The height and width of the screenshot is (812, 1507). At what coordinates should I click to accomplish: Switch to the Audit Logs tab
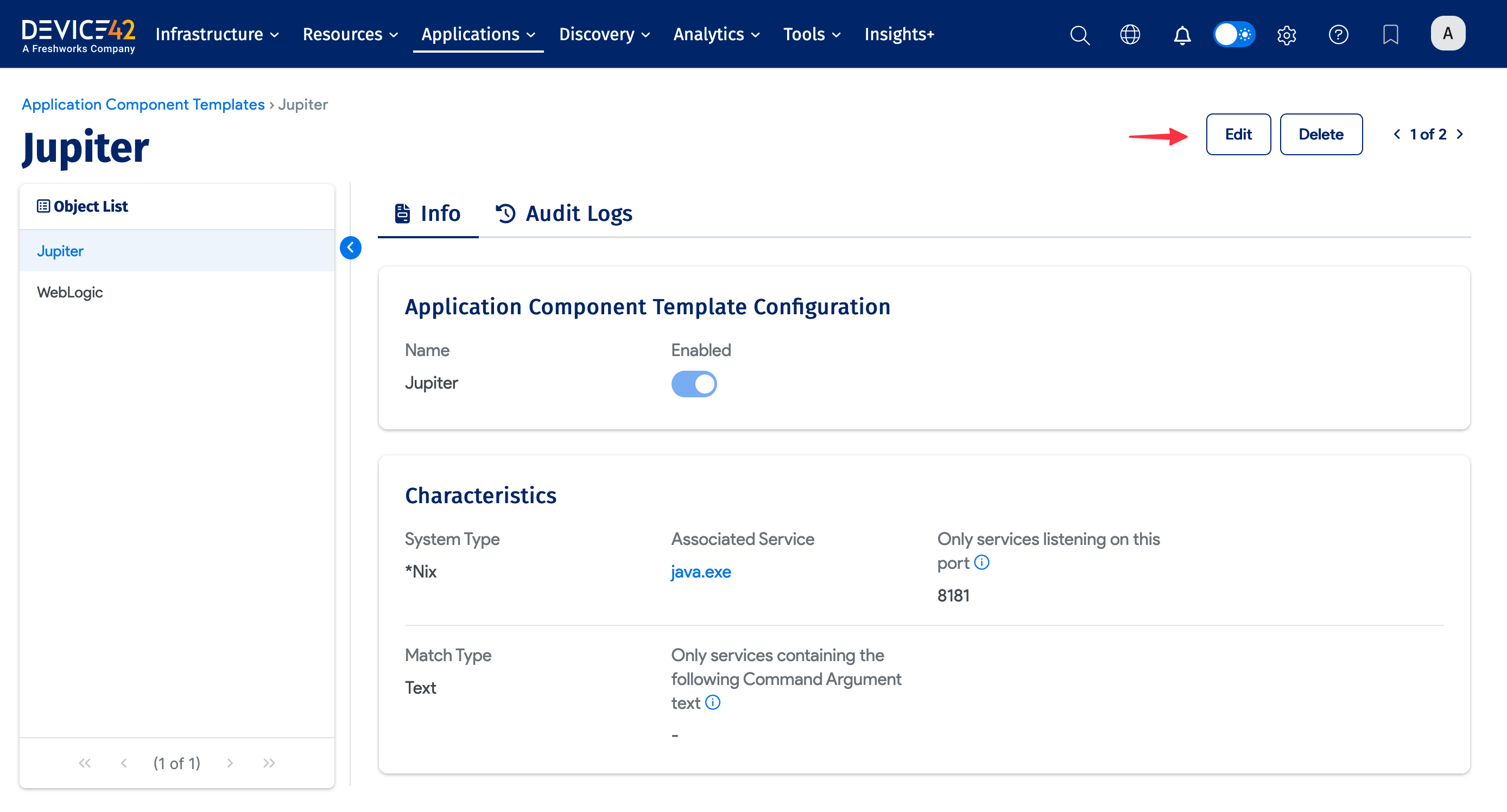(563, 213)
